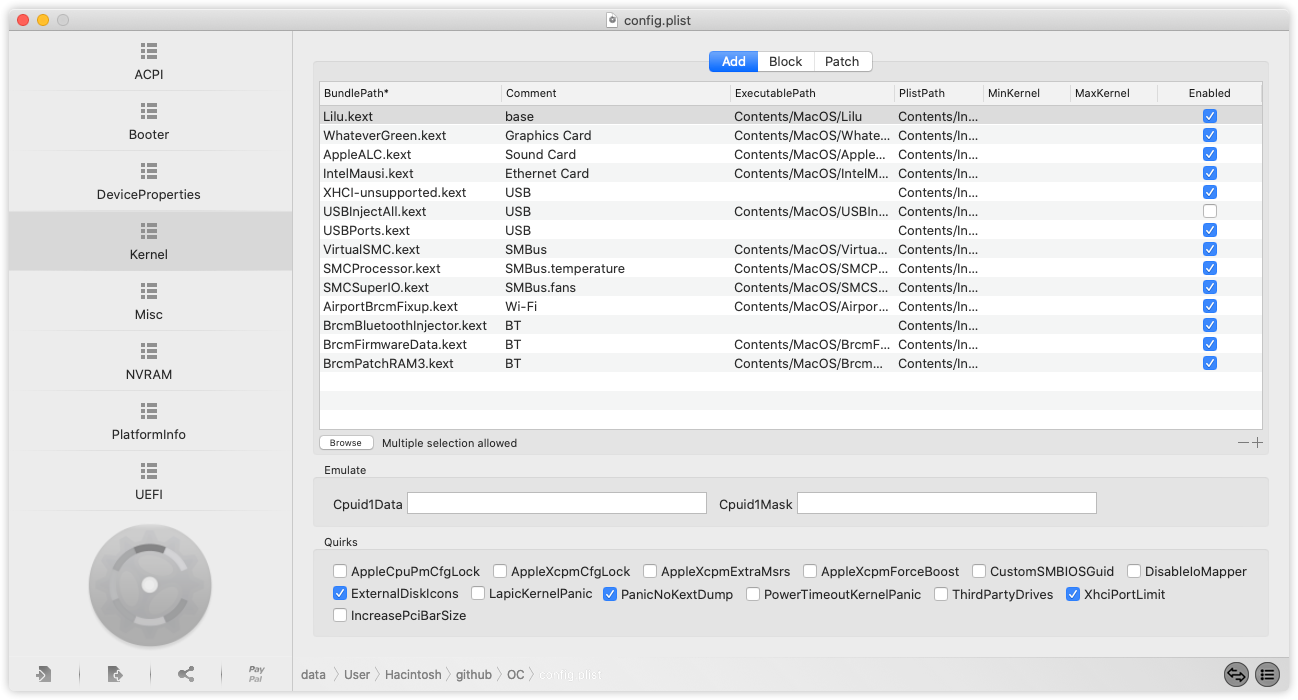Disable the XhciPortLimit quirk
Viewport: 1298px width, 700px height.
point(1073,594)
